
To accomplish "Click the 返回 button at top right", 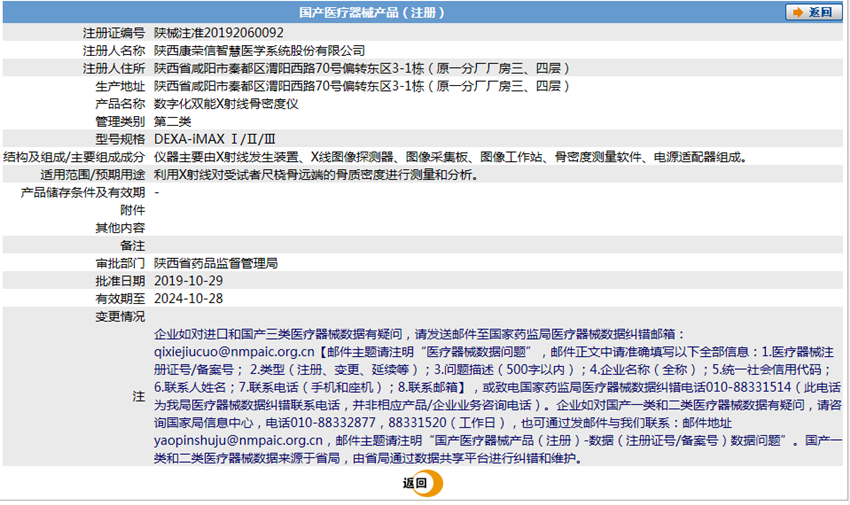I will [x=813, y=12].
